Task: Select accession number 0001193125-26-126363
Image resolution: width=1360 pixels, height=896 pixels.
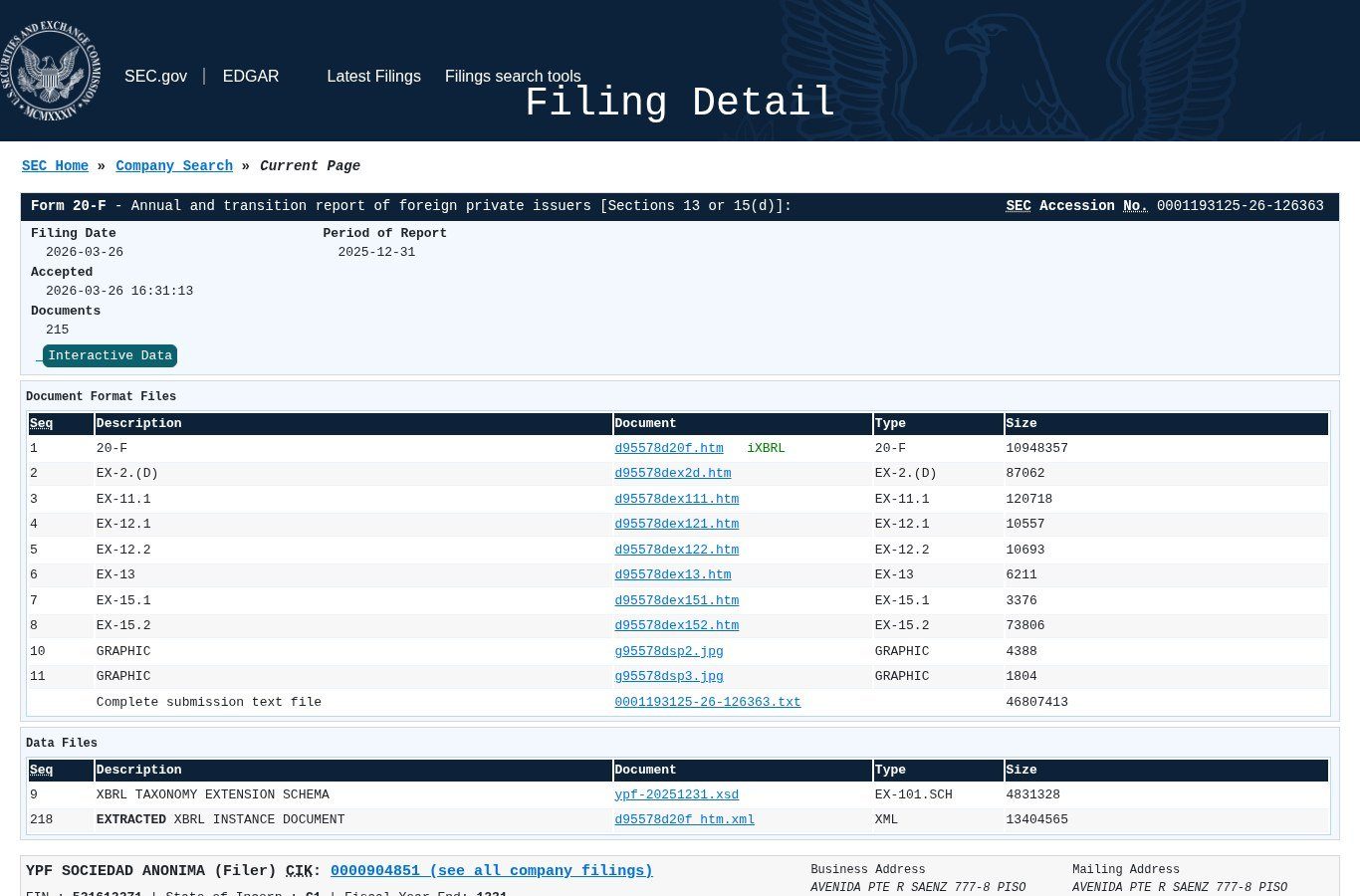Action: tap(1241, 206)
